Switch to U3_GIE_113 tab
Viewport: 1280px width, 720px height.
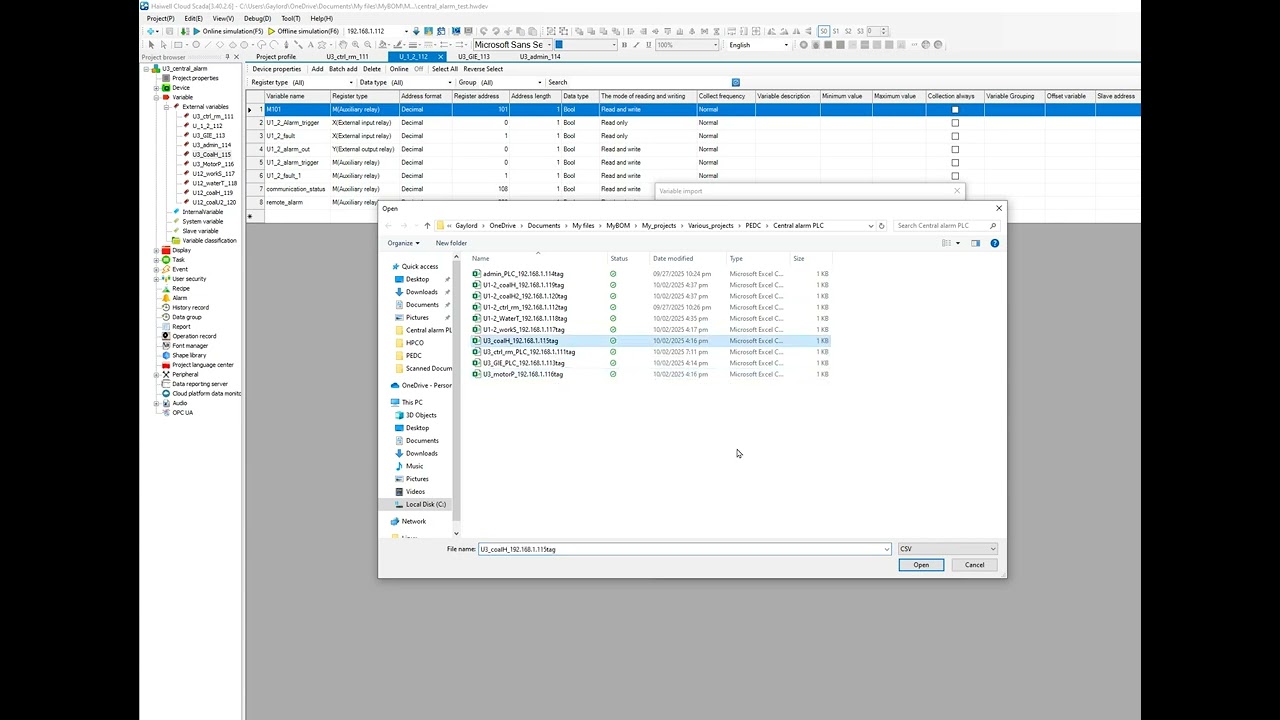point(474,57)
